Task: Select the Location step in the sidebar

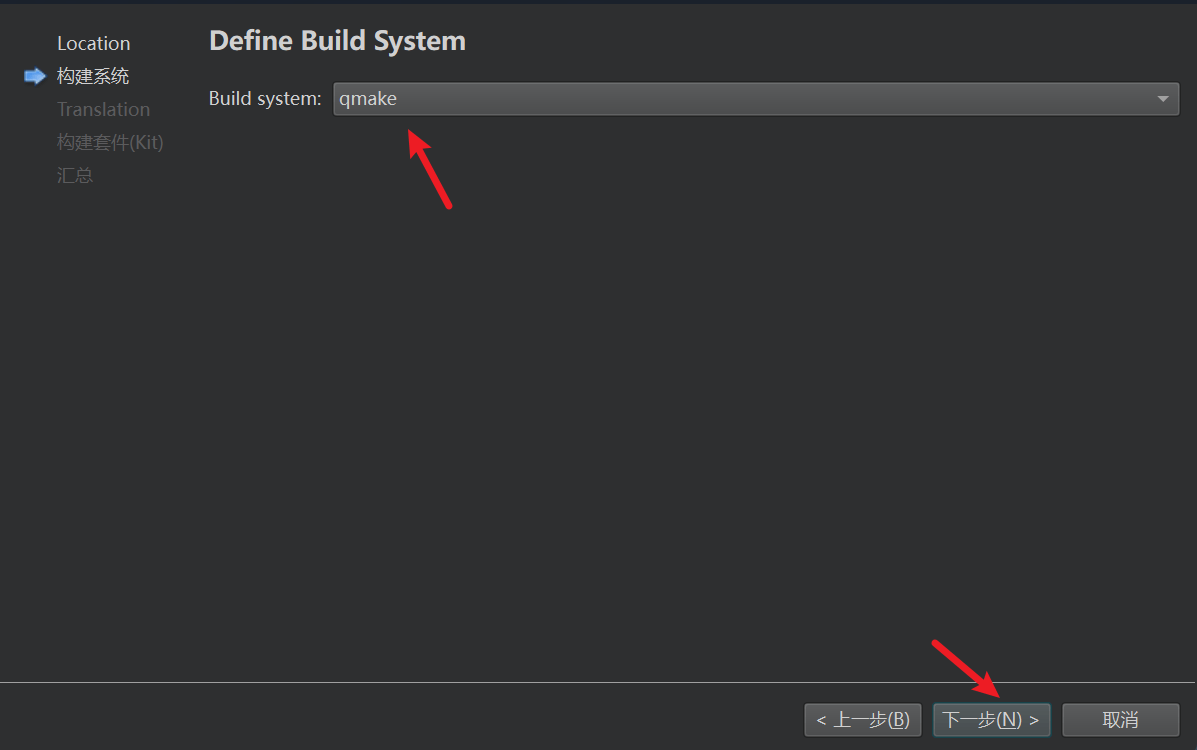Action: (x=94, y=44)
